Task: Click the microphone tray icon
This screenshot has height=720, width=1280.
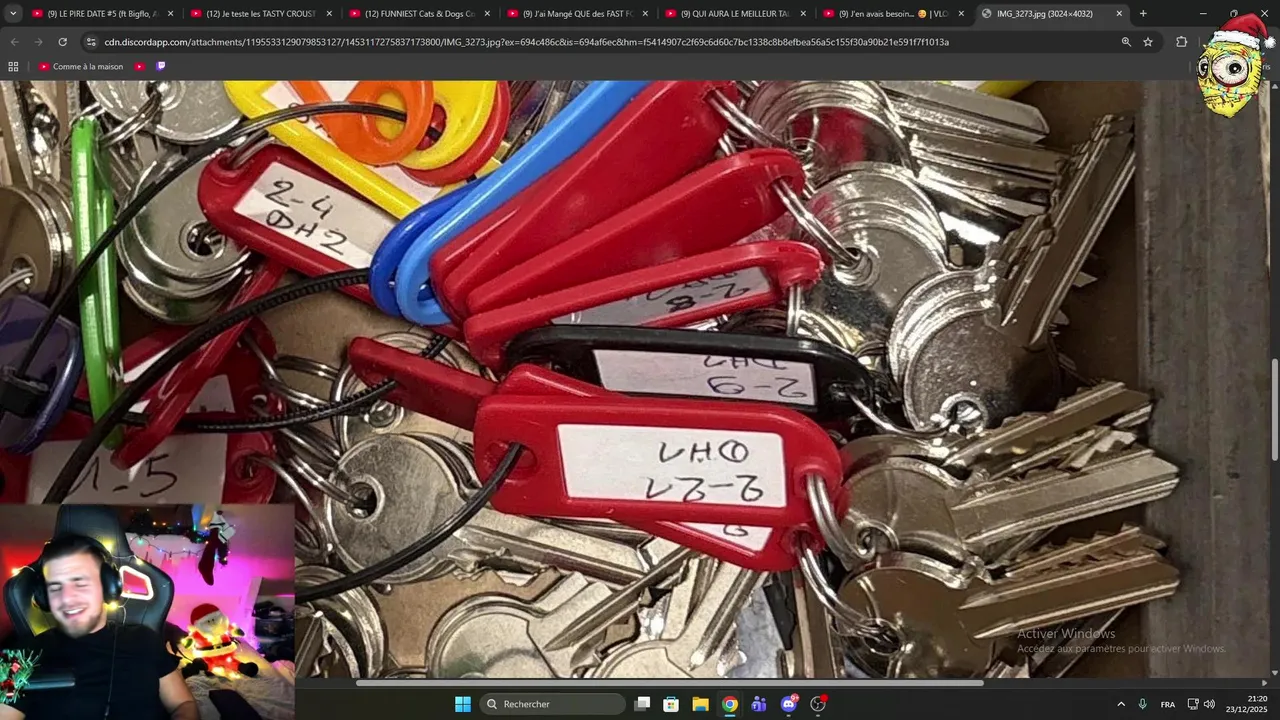Action: pyautogui.click(x=1143, y=704)
